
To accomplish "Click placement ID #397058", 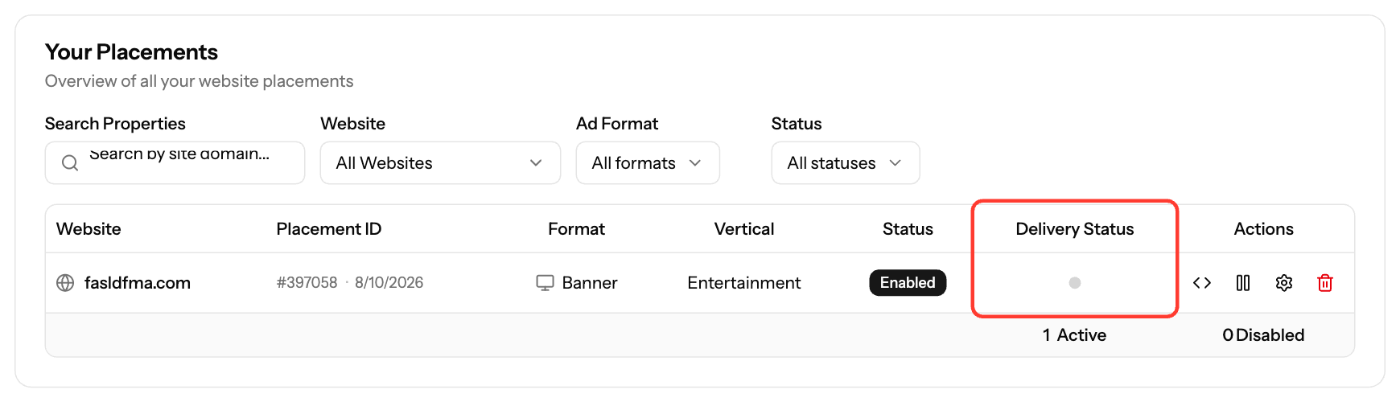I will 307,283.
